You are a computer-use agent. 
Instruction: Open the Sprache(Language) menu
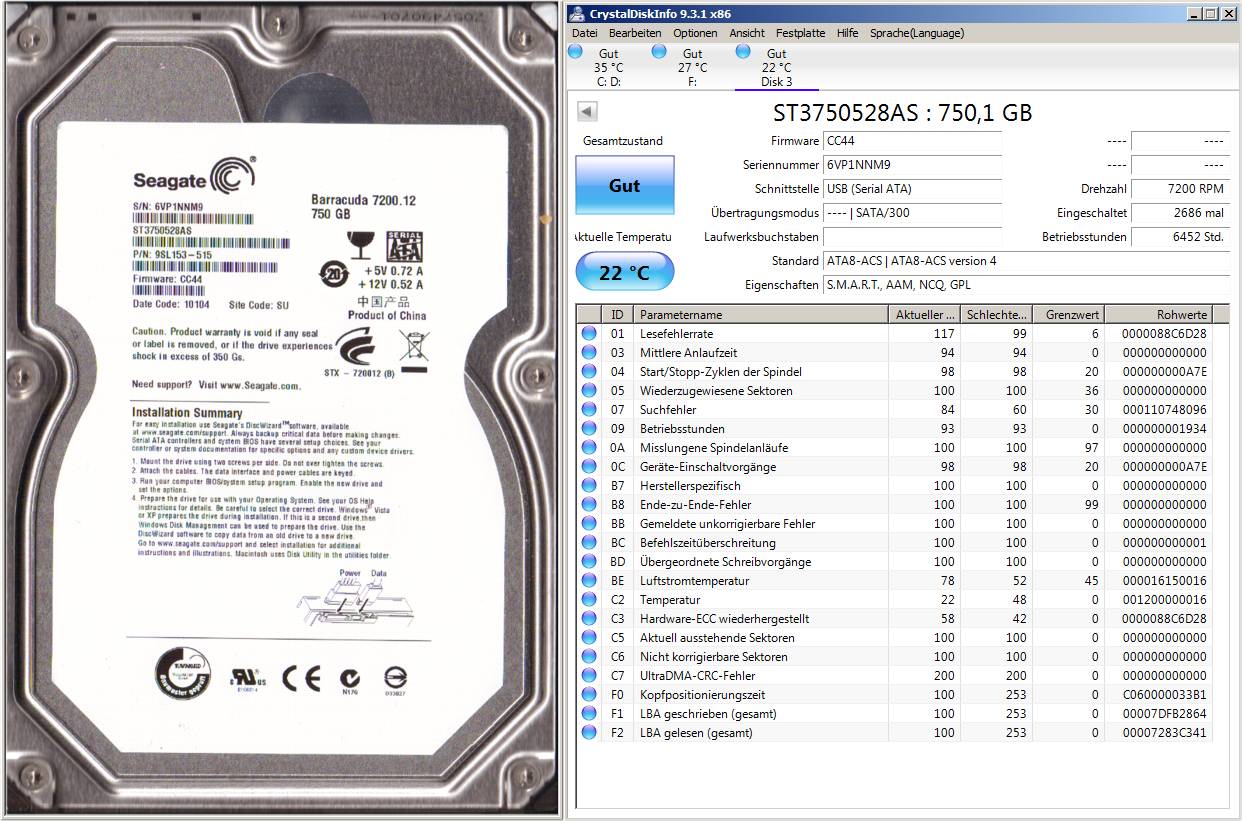[917, 33]
